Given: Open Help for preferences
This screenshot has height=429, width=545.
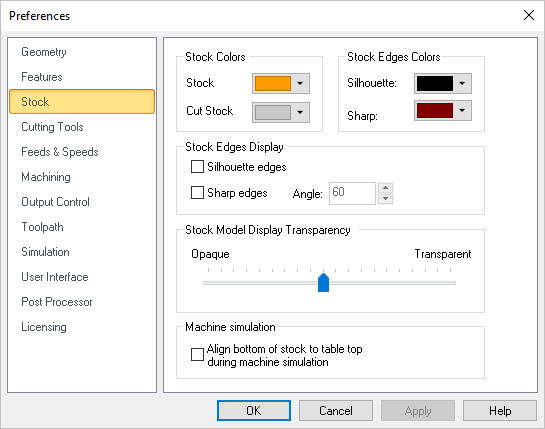Looking at the screenshot, I should (x=500, y=411).
